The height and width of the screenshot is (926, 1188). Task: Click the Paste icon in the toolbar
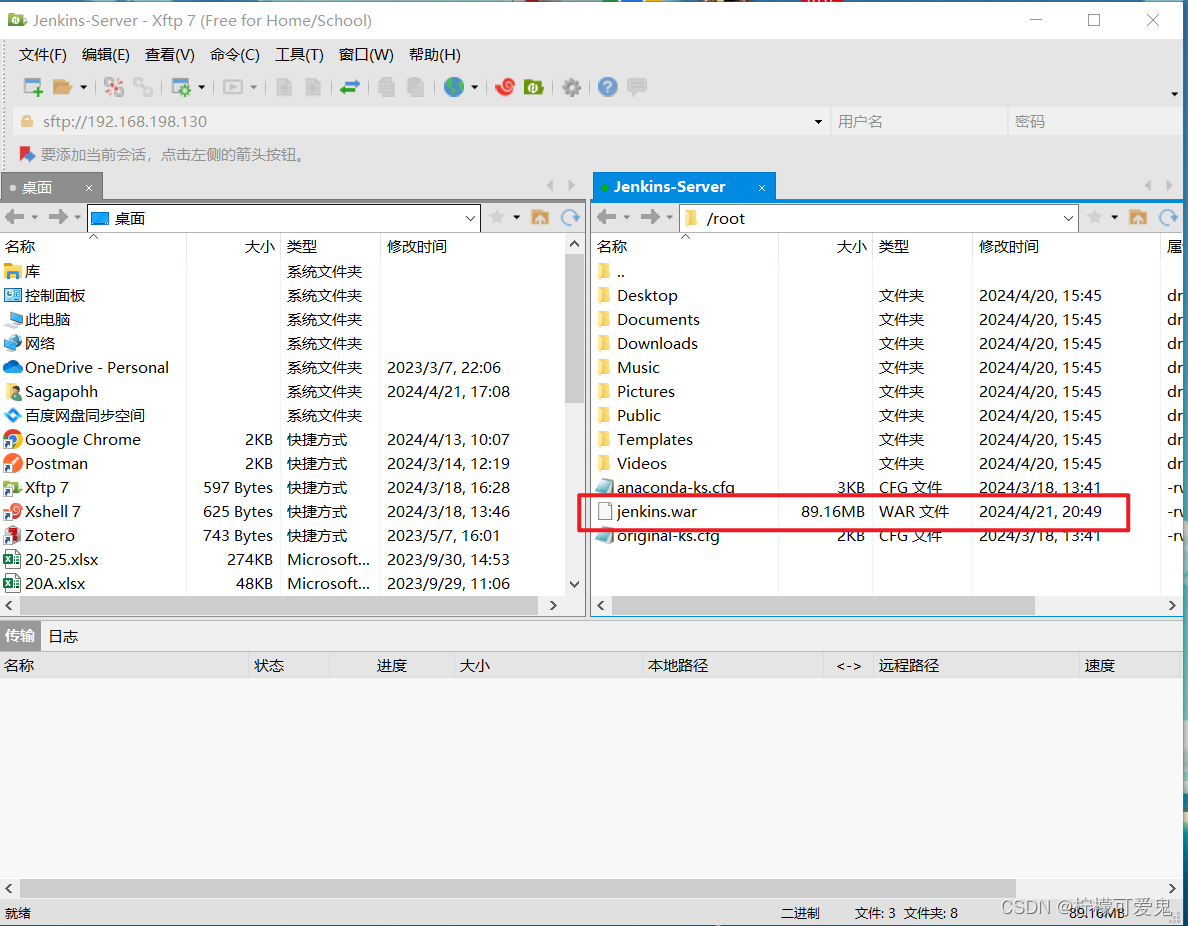click(x=415, y=87)
